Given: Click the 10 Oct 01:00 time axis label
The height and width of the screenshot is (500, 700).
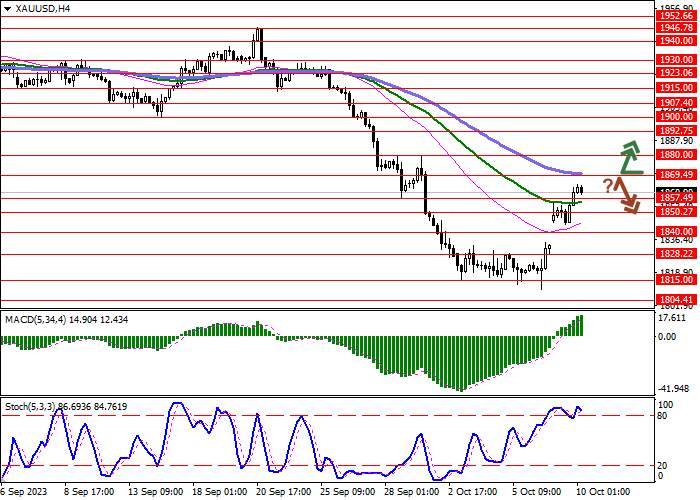Looking at the screenshot, I should (x=601, y=492).
